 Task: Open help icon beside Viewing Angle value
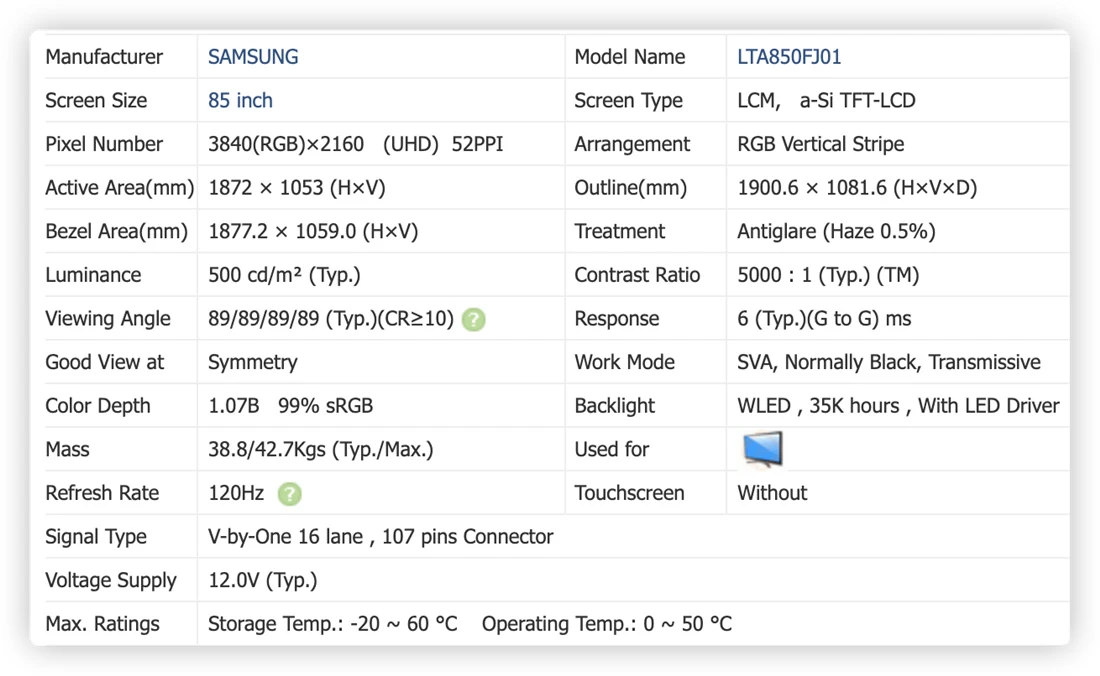(474, 320)
